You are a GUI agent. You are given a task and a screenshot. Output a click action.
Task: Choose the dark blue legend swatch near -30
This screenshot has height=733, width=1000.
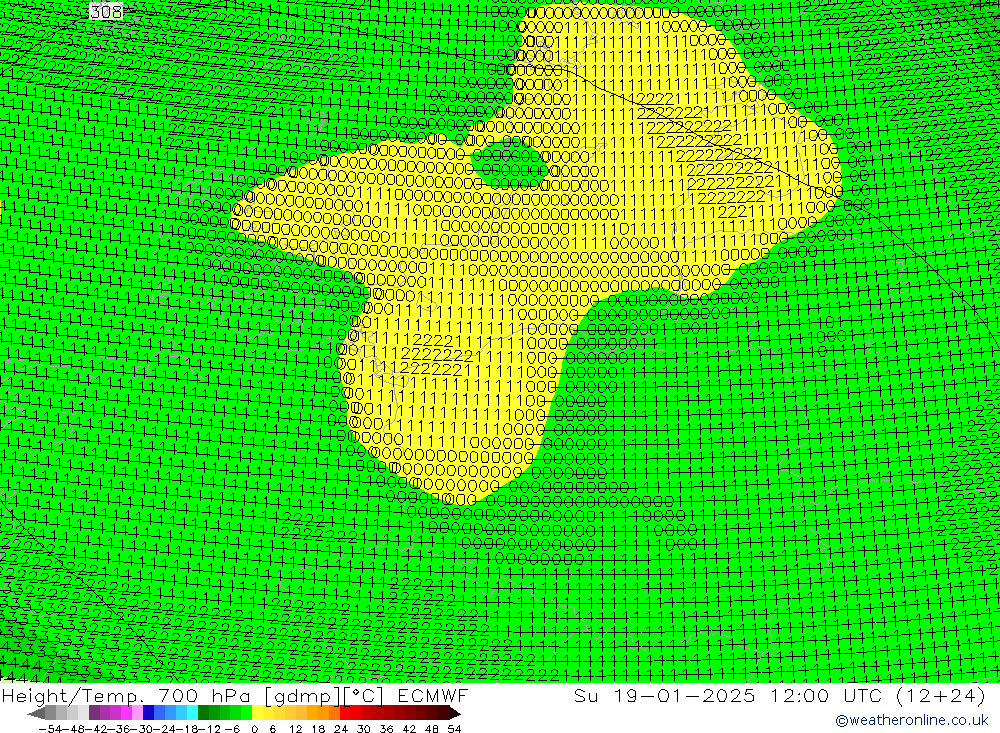148,714
